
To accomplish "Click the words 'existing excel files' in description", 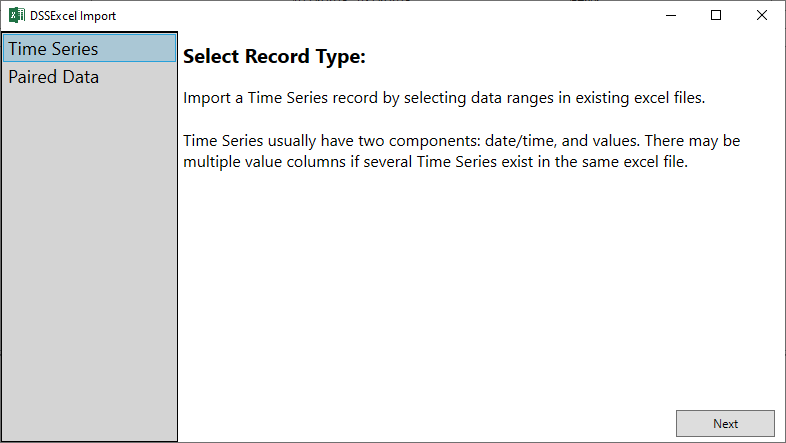I will pos(640,98).
